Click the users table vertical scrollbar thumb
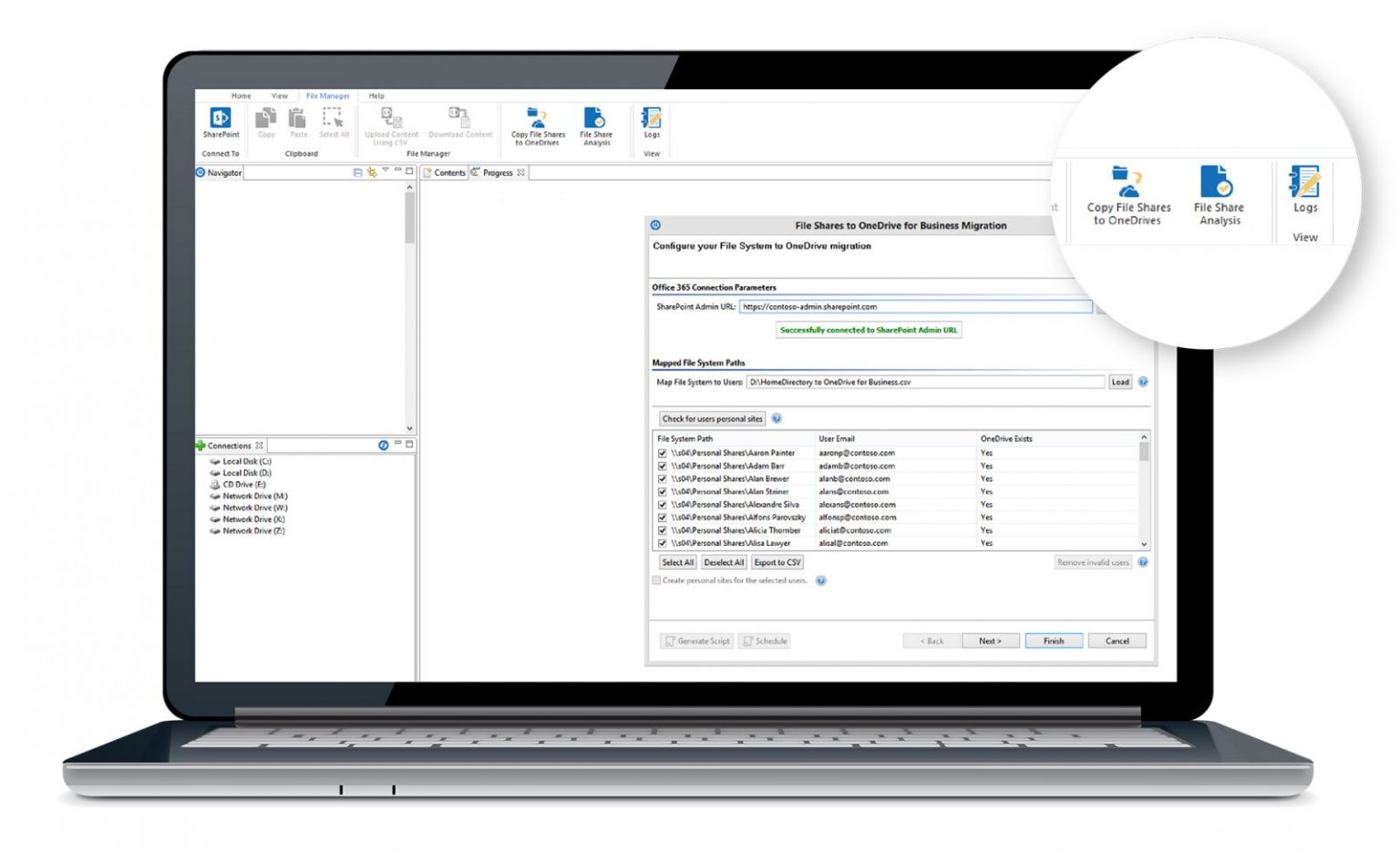 coord(1144,453)
